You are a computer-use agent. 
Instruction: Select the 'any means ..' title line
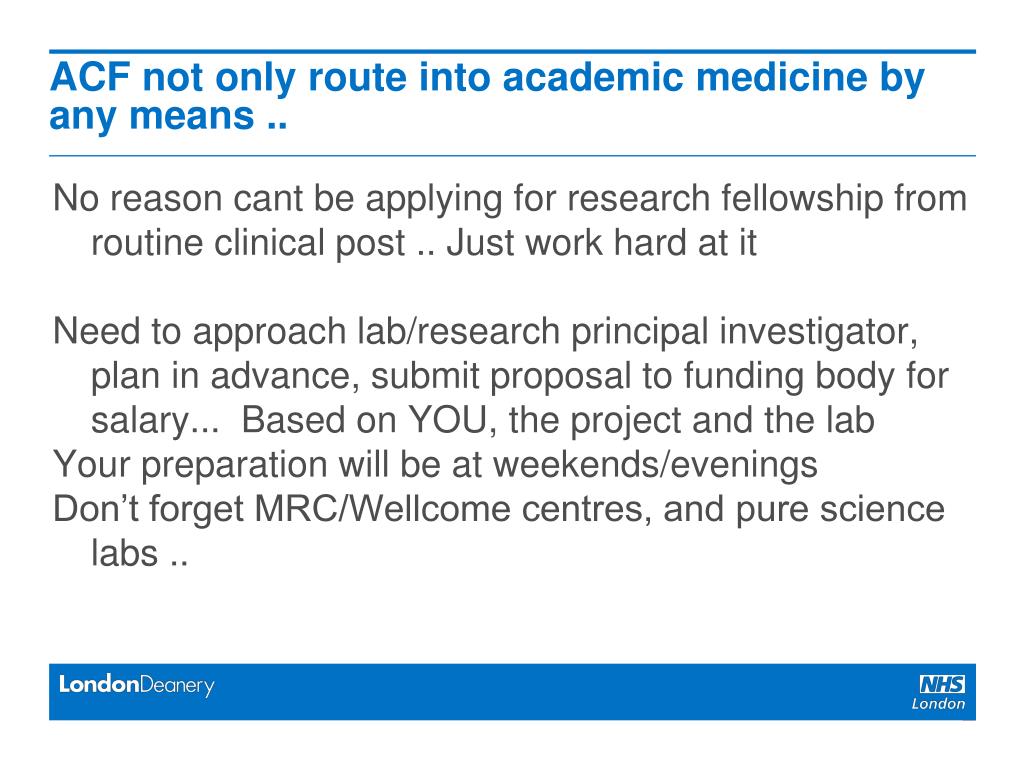168,116
